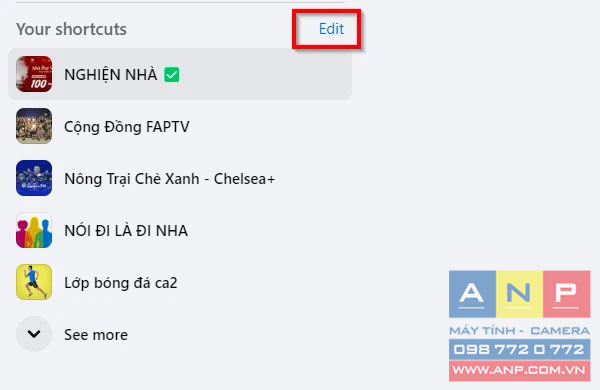Open the Cộng Đồng FAPTV group picture
This screenshot has width=600, height=390.
click(x=34, y=126)
